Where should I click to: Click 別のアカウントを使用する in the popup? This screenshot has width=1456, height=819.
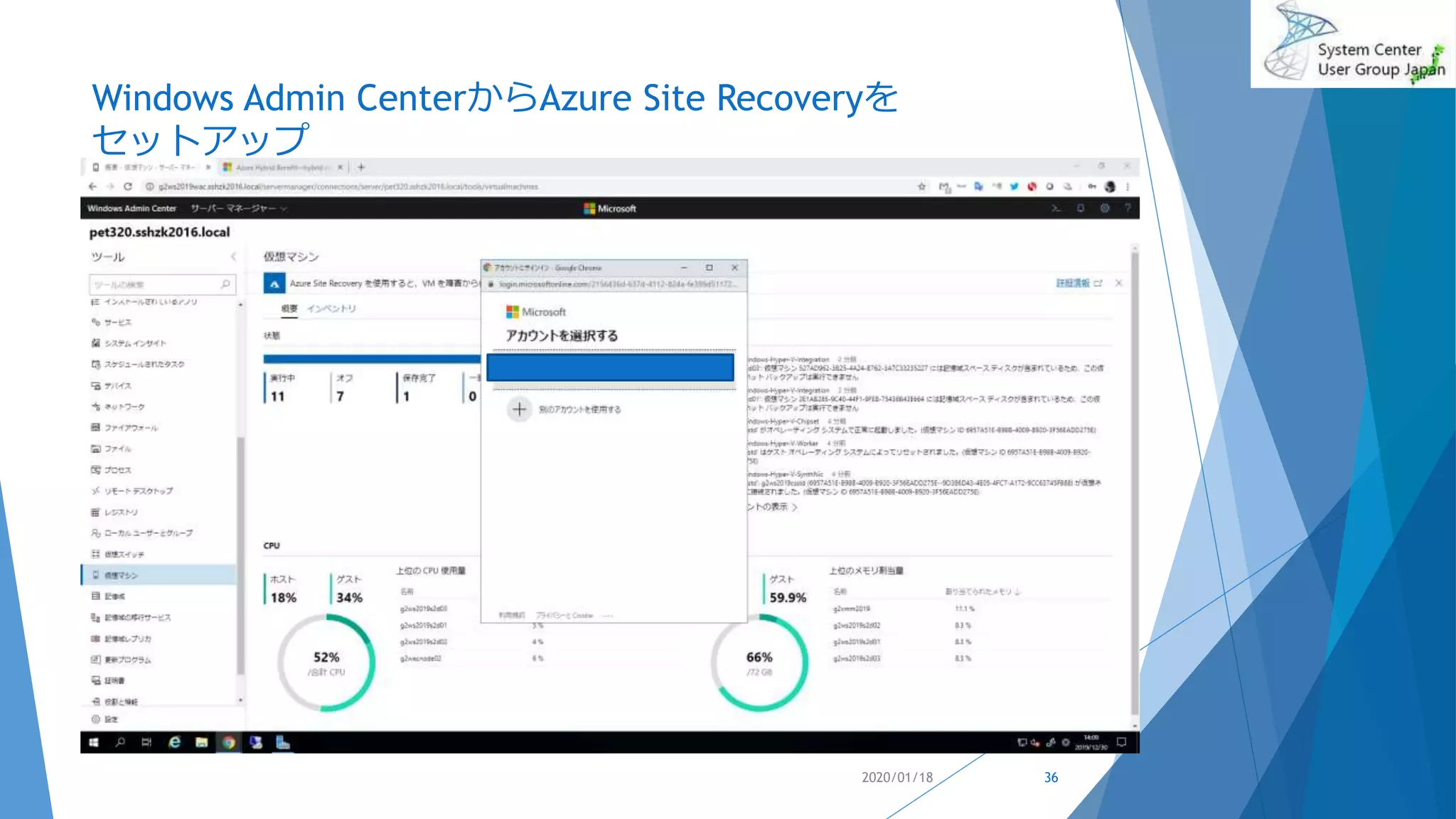pyautogui.click(x=579, y=409)
